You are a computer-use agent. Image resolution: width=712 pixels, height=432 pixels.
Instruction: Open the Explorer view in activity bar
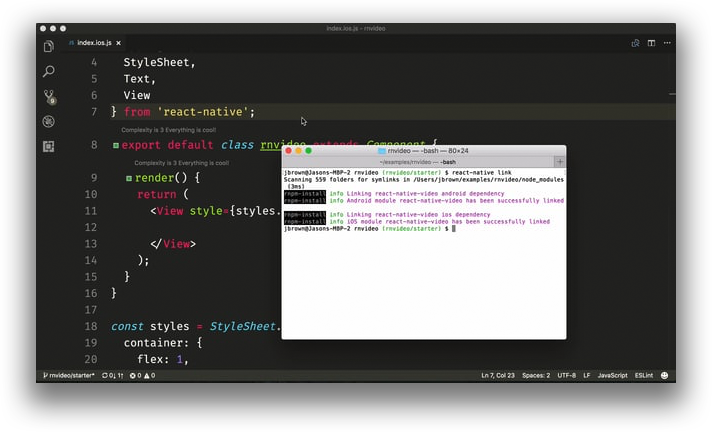(49, 46)
